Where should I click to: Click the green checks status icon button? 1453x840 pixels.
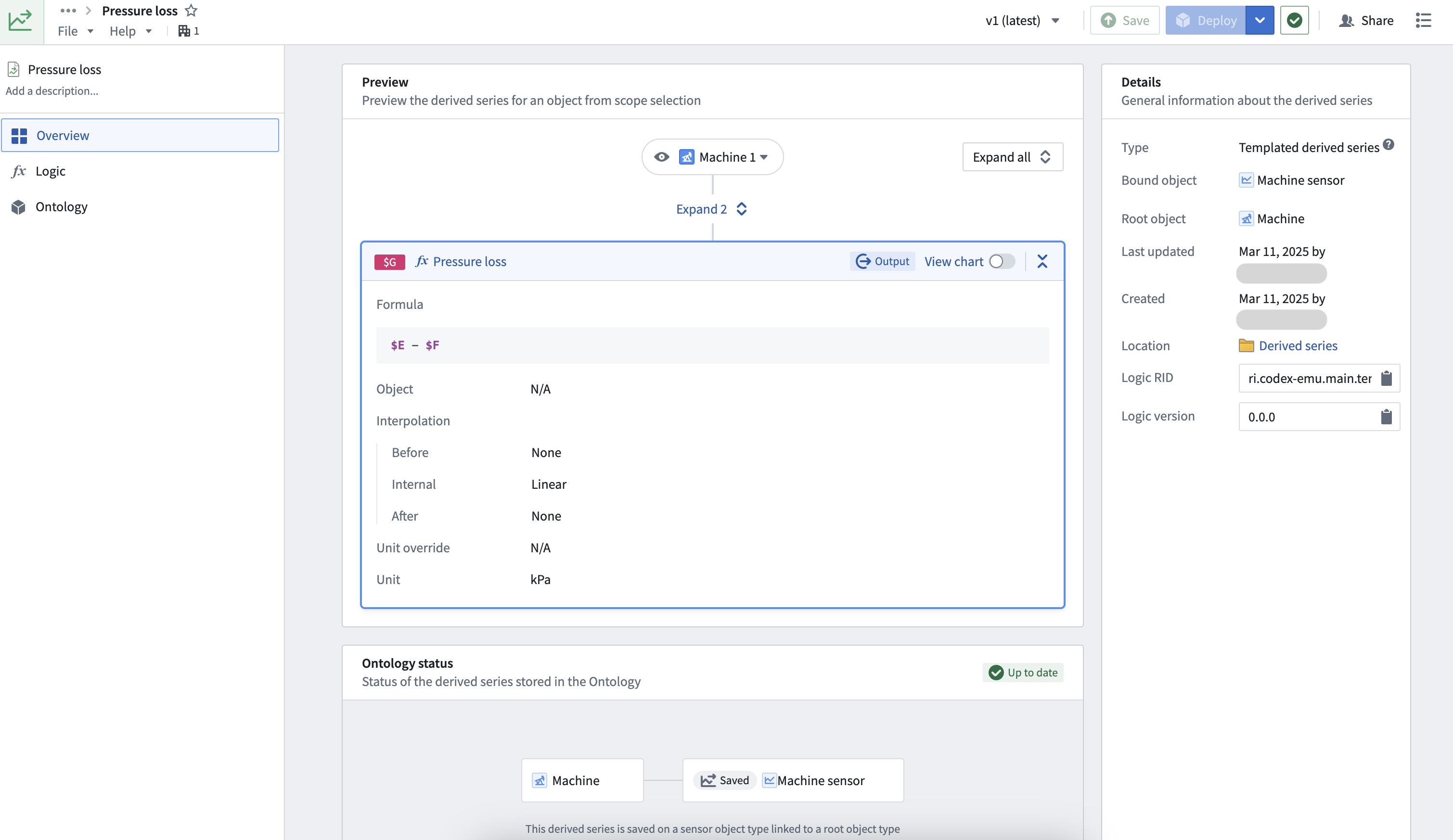[x=1295, y=20]
